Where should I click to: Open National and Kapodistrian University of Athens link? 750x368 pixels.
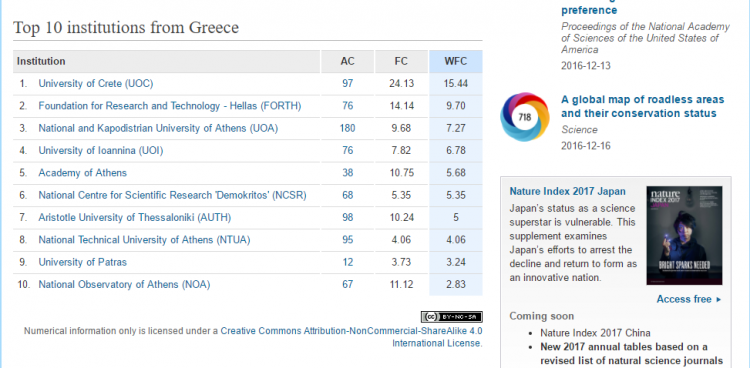(x=158, y=128)
